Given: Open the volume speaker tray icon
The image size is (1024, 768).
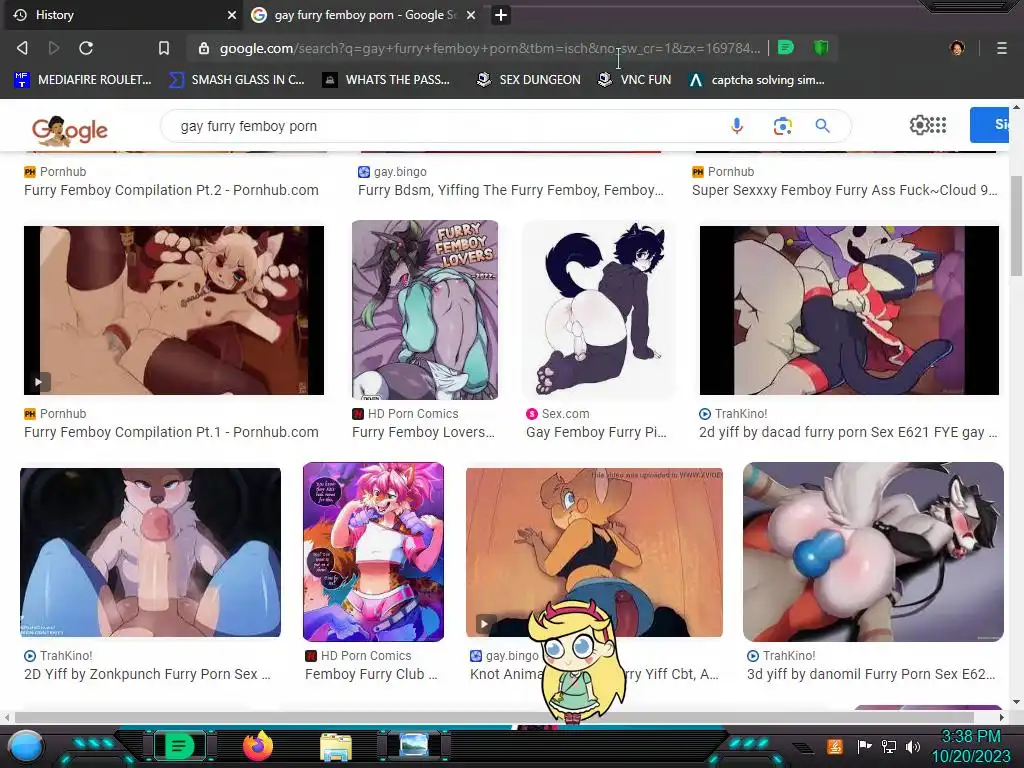Looking at the screenshot, I should pyautogui.click(x=912, y=746).
